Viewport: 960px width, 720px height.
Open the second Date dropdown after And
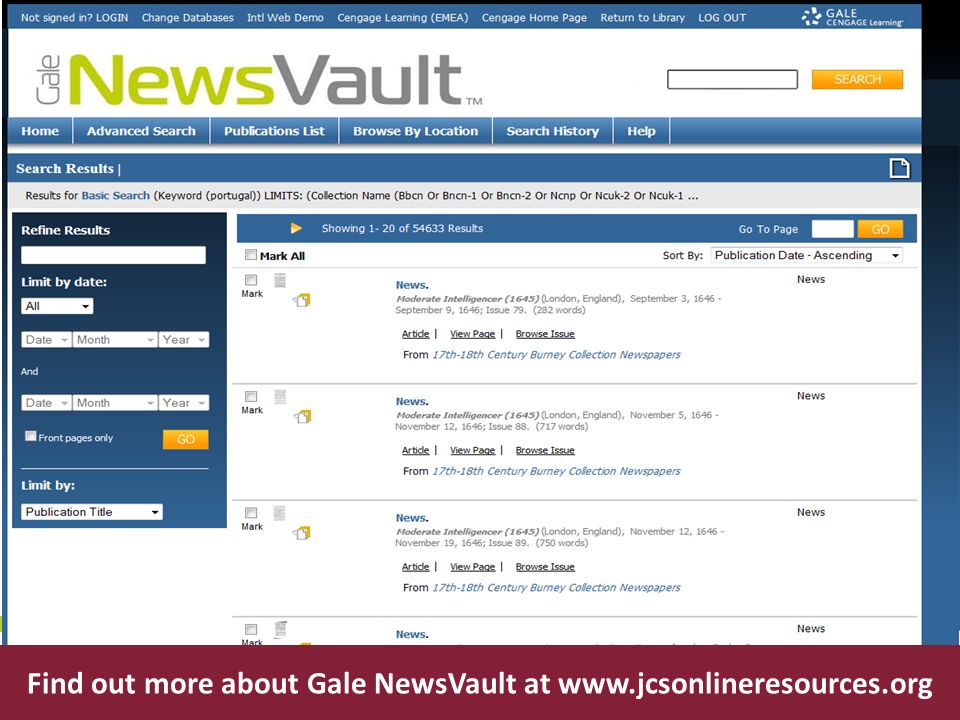[x=46, y=403]
